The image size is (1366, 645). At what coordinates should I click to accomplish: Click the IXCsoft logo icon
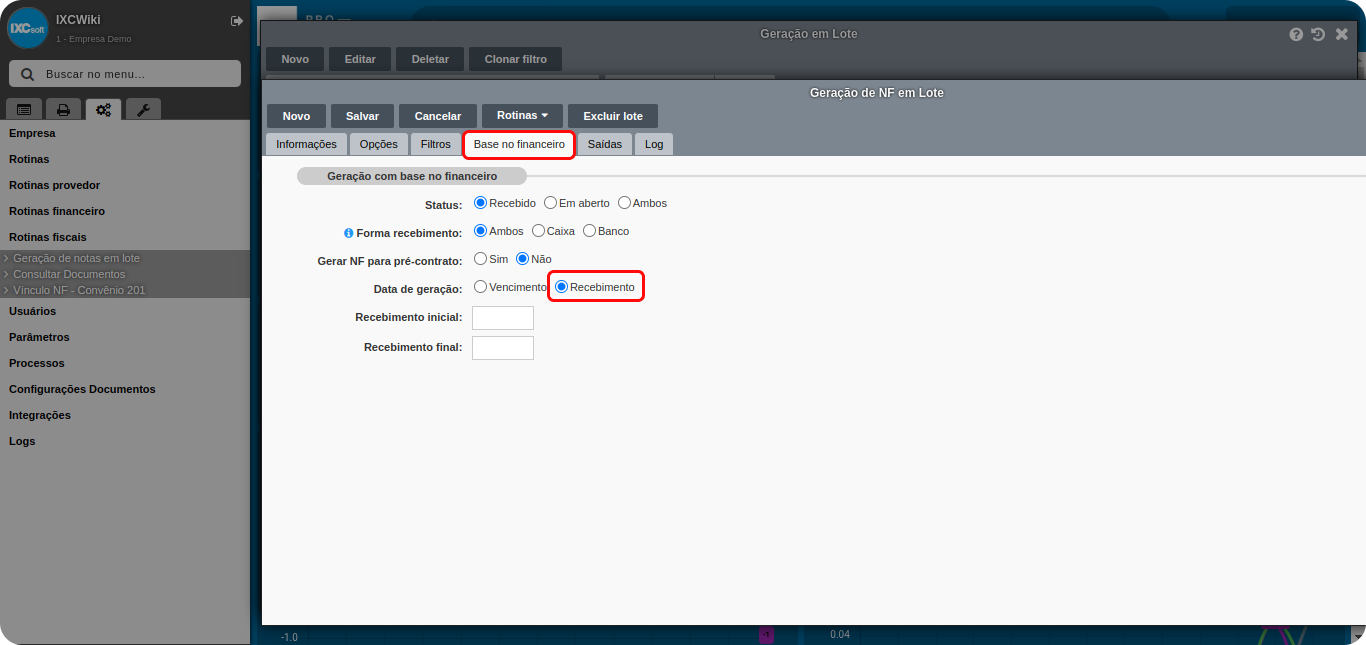coord(28,28)
